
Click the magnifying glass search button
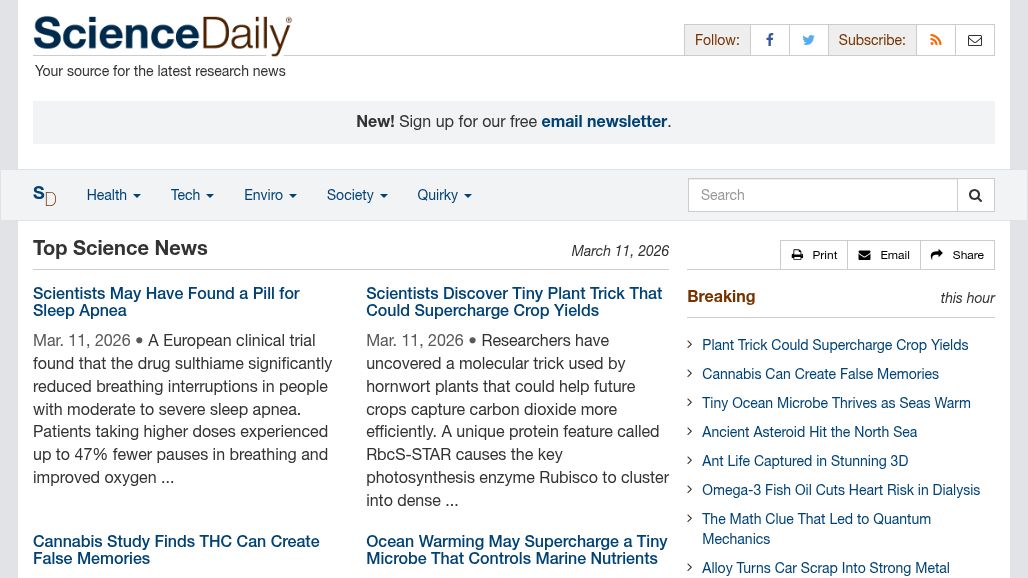click(x=976, y=195)
